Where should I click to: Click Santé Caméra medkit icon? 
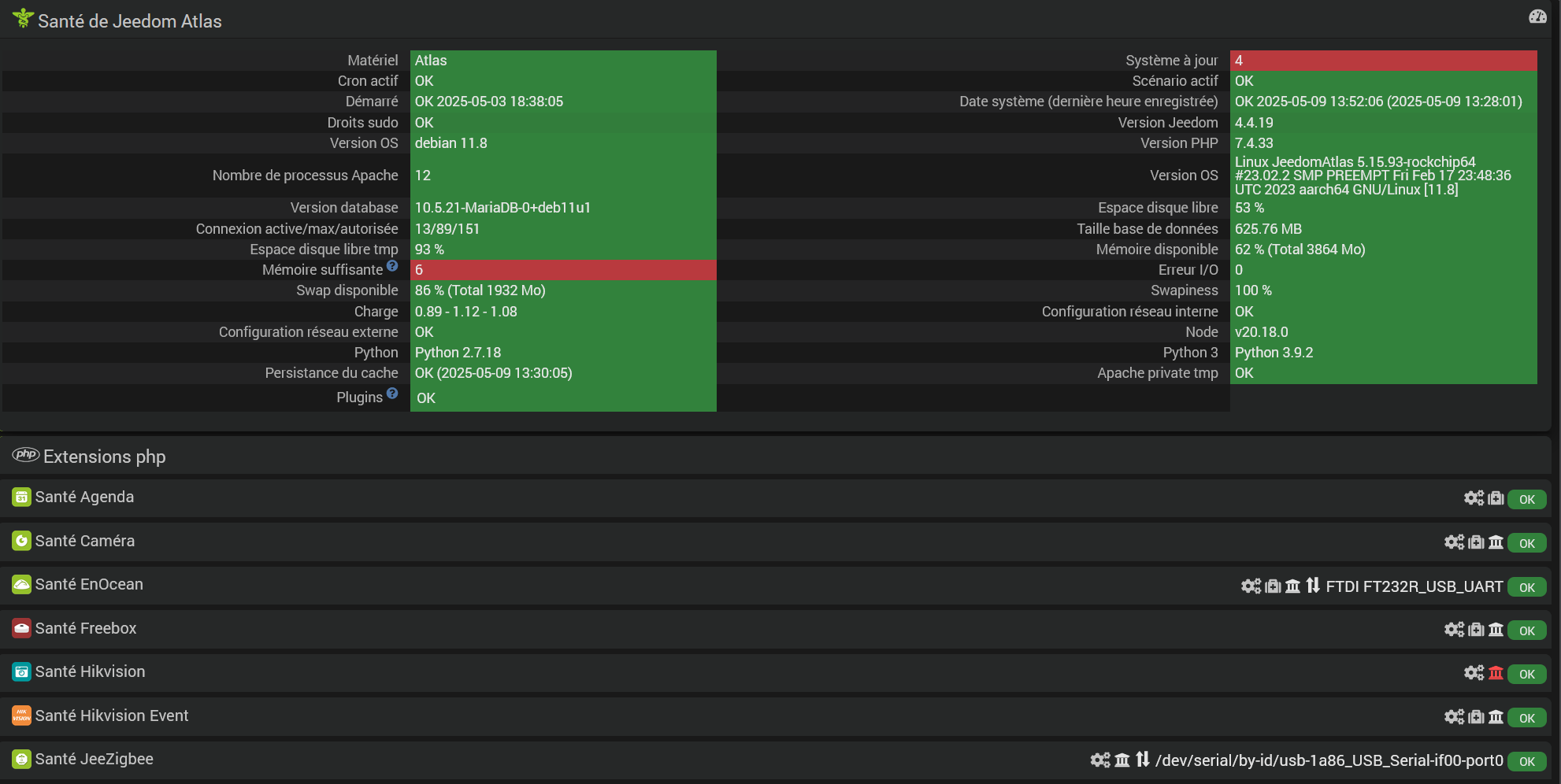pyautogui.click(x=1476, y=542)
